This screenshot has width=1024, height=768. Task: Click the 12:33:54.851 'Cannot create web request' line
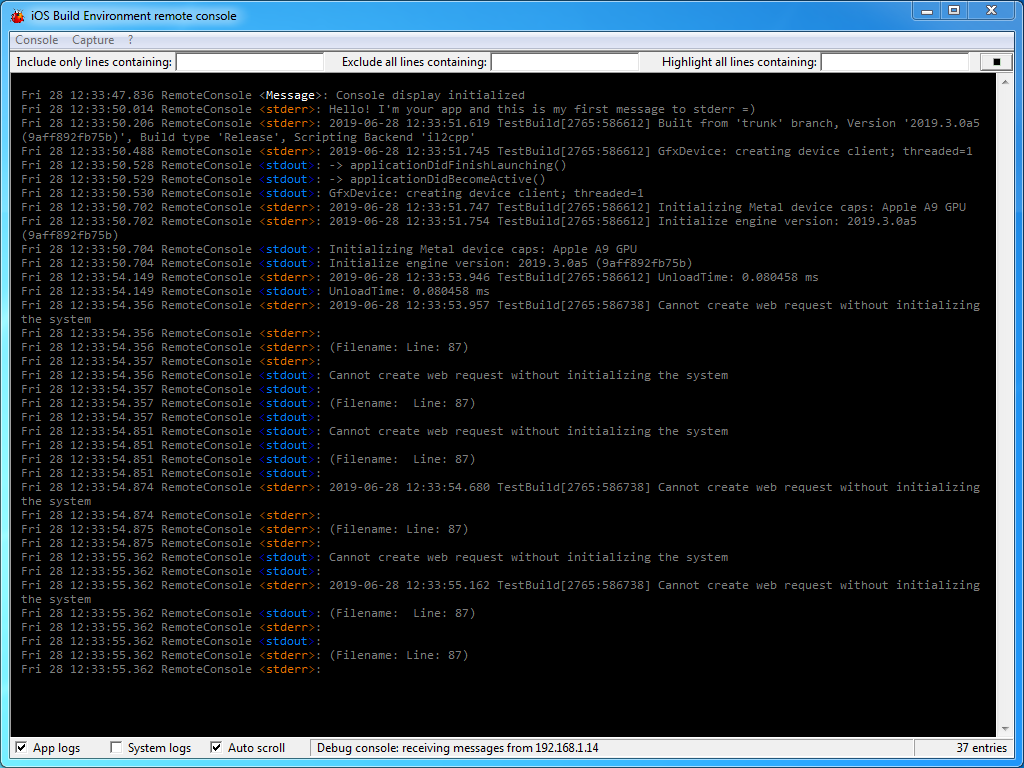pyautogui.click(x=374, y=431)
